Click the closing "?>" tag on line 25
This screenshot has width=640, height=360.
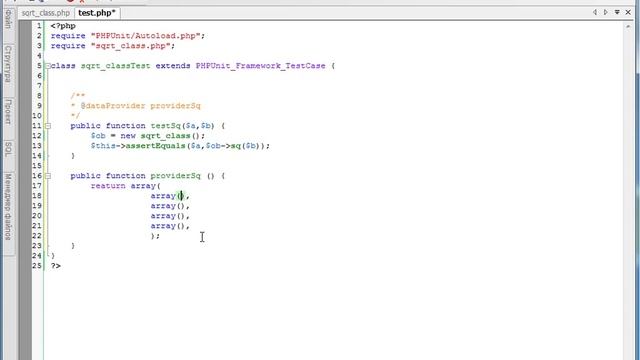pos(56,266)
